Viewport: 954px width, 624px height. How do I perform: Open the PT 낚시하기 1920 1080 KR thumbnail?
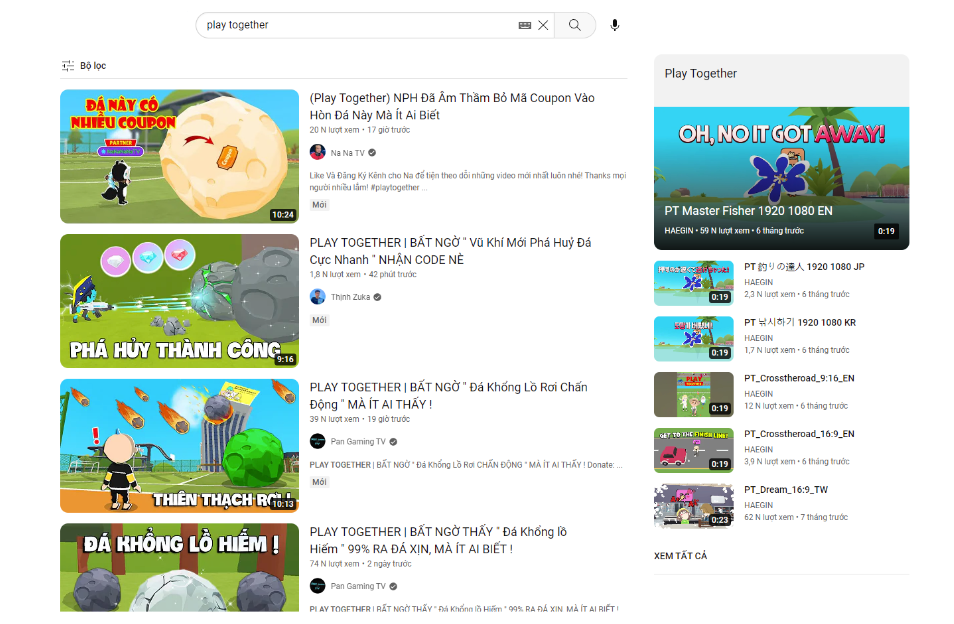click(x=694, y=339)
